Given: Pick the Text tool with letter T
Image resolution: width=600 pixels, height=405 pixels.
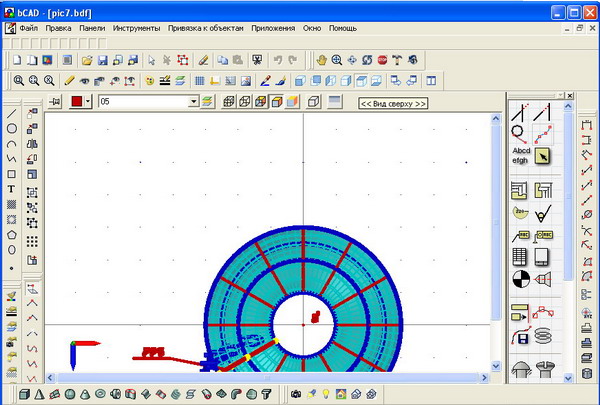Looking at the screenshot, I should coord(11,188).
